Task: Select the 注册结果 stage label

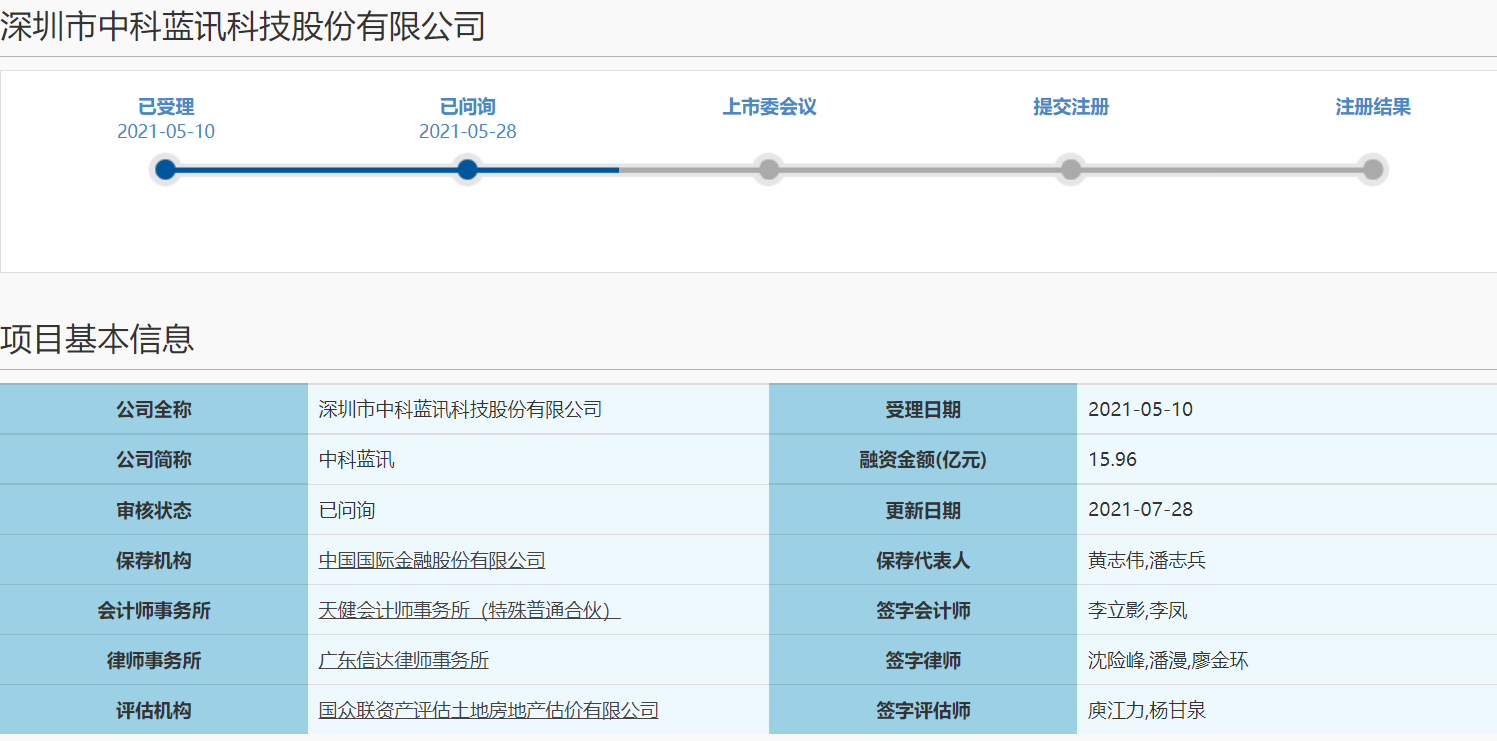Action: tap(1373, 107)
